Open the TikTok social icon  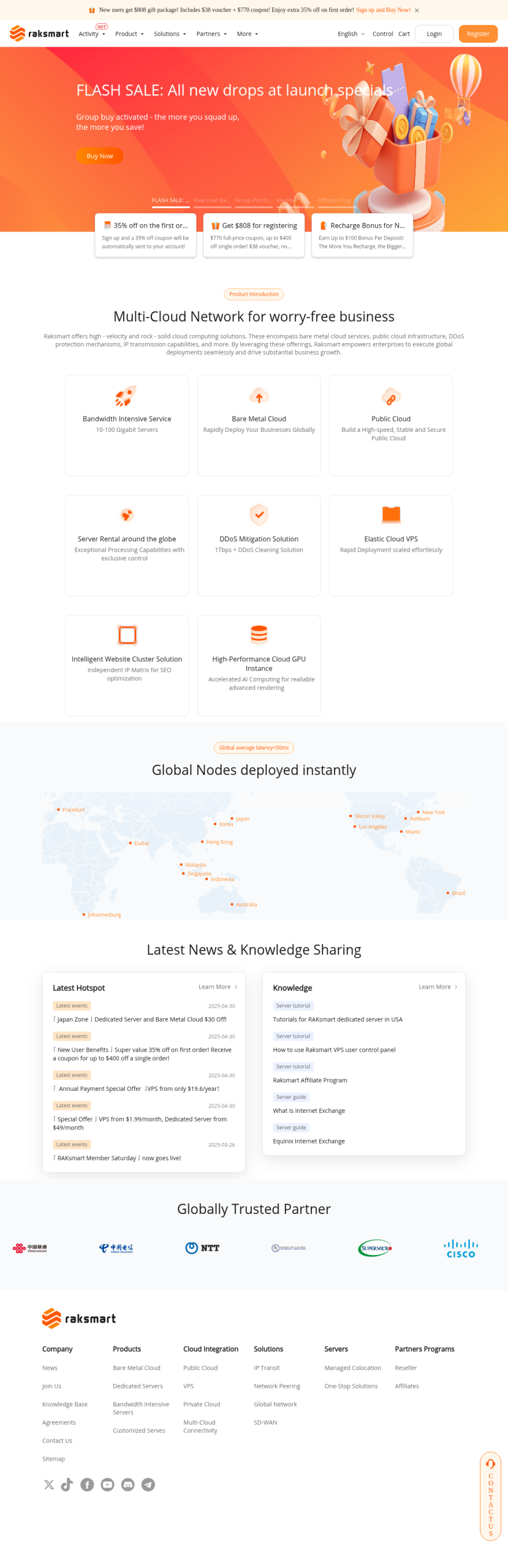tap(67, 1485)
